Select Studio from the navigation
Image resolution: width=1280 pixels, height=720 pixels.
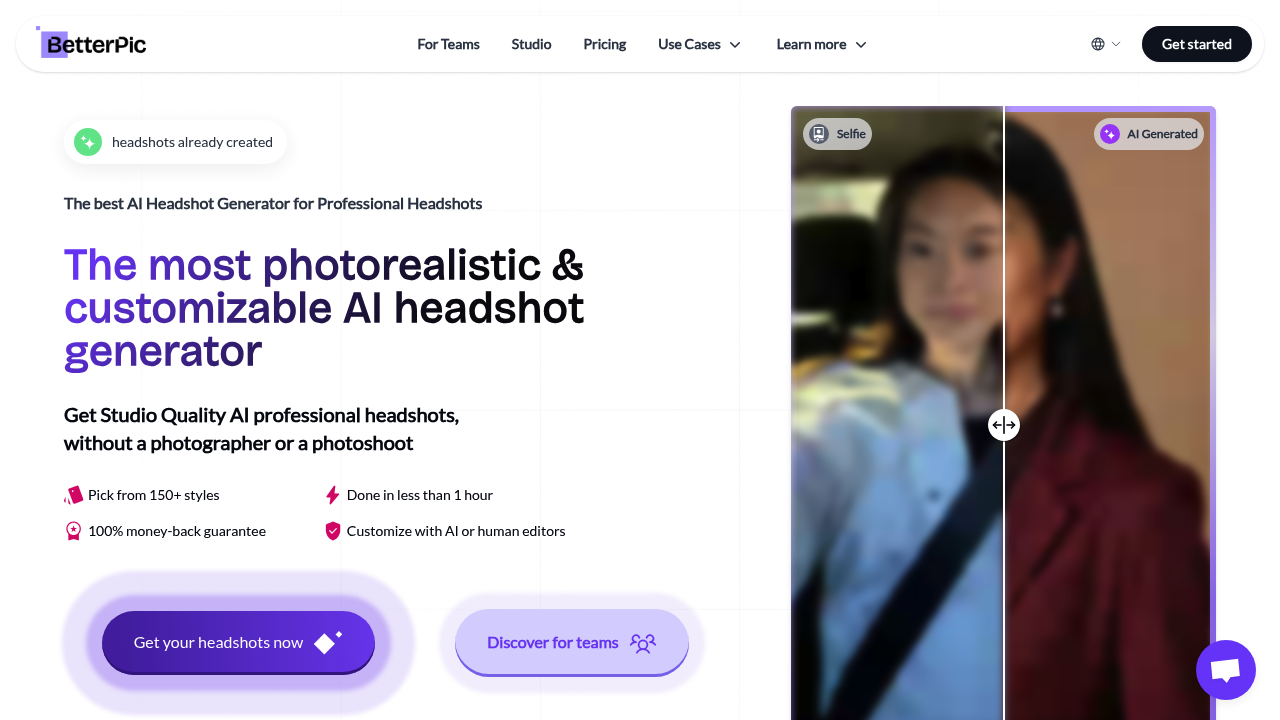click(531, 44)
